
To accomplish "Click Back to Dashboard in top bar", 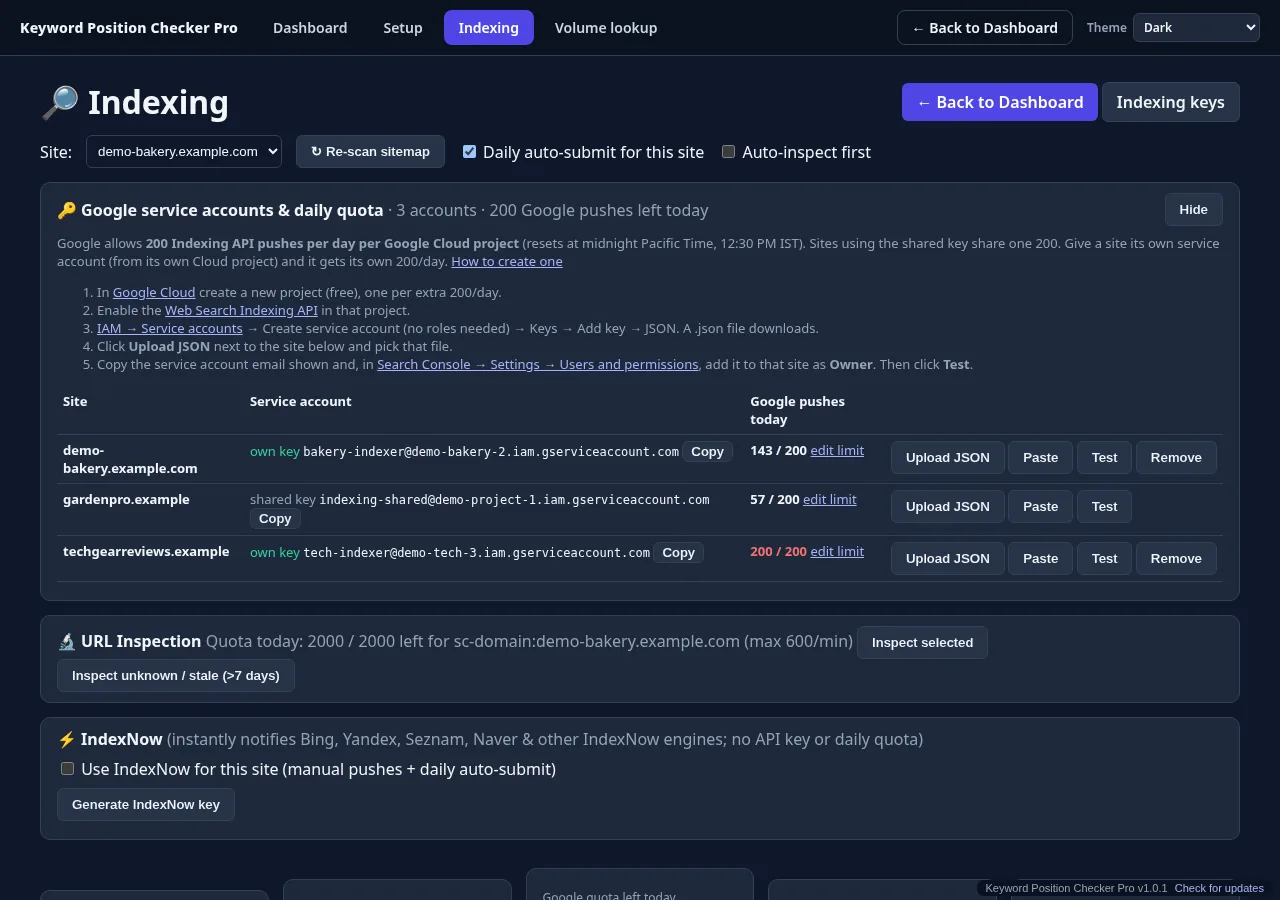I will [x=985, y=28].
